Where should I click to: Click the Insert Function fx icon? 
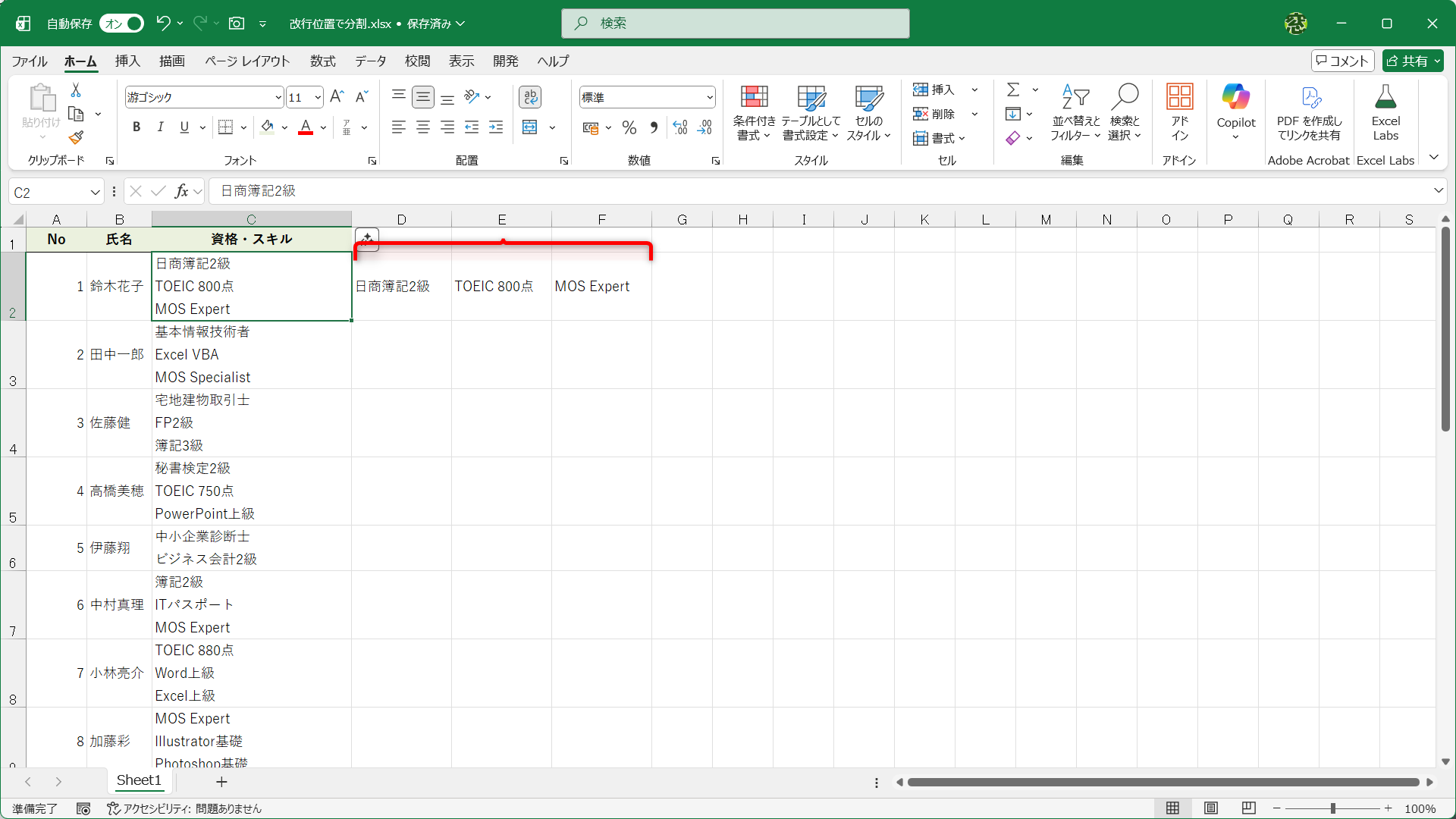182,191
